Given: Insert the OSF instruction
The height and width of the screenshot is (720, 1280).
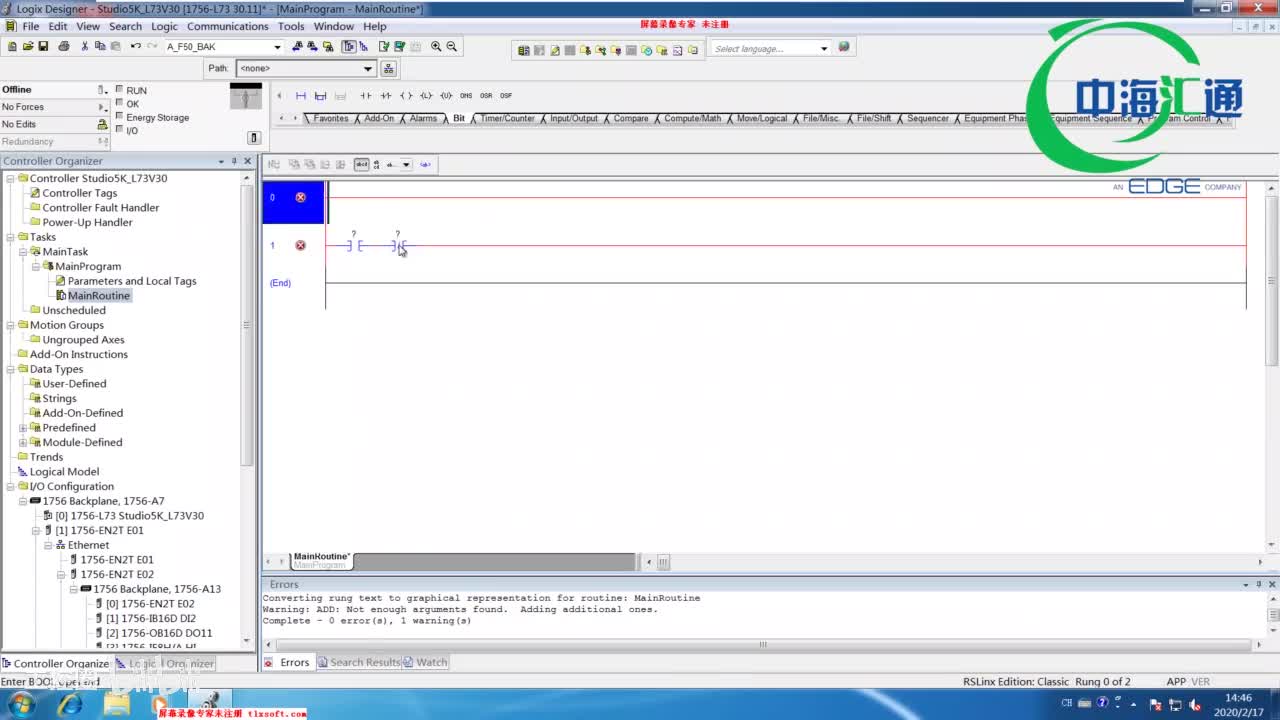Looking at the screenshot, I should click(x=506, y=96).
